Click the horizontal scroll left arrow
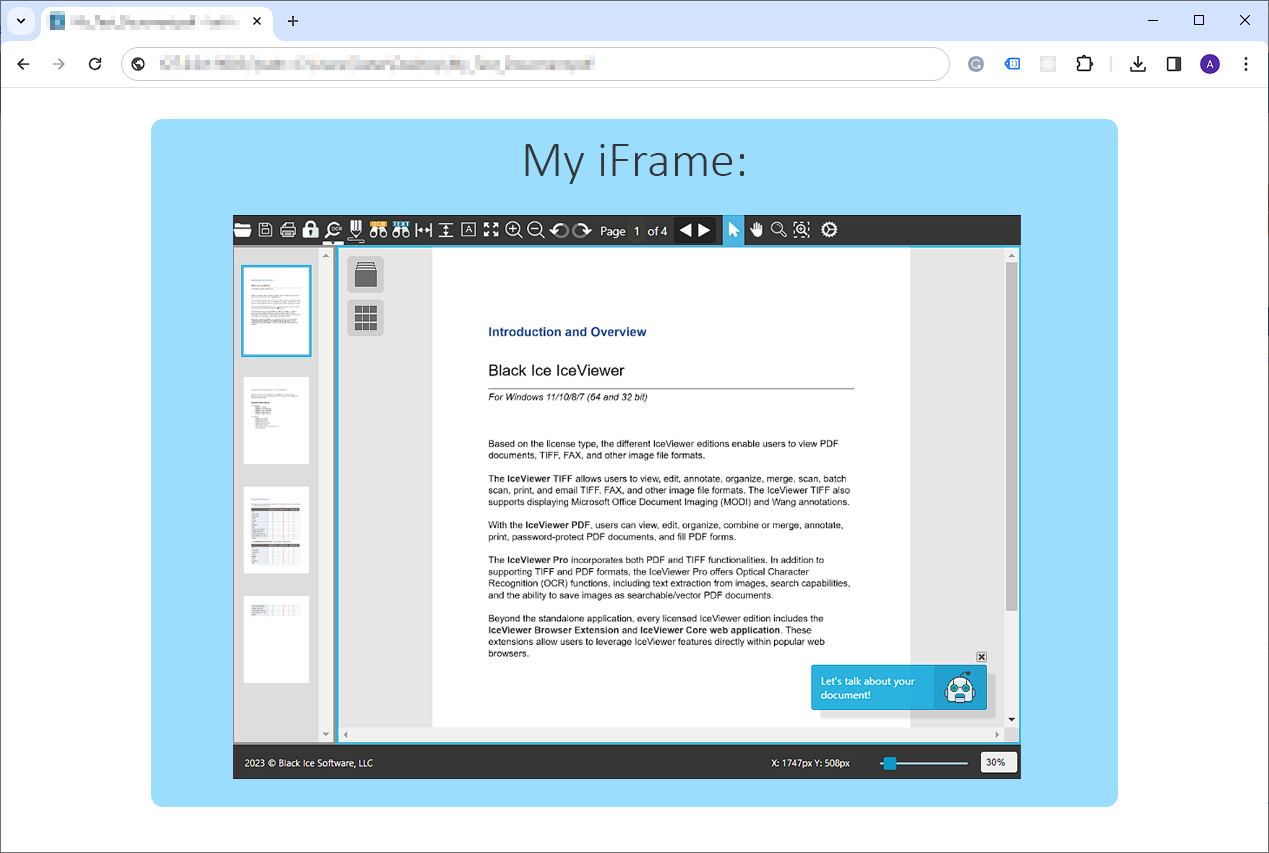Image resolution: width=1269 pixels, height=853 pixels. [x=346, y=735]
